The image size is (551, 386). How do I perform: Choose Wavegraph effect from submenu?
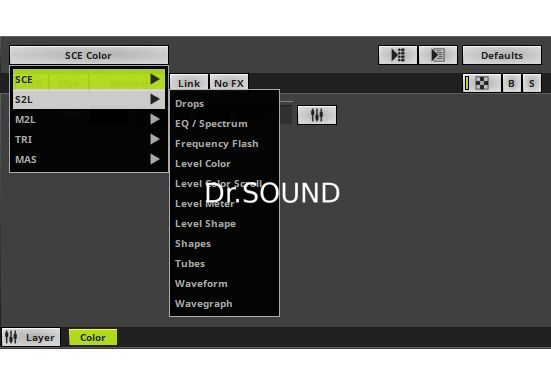tap(224, 304)
